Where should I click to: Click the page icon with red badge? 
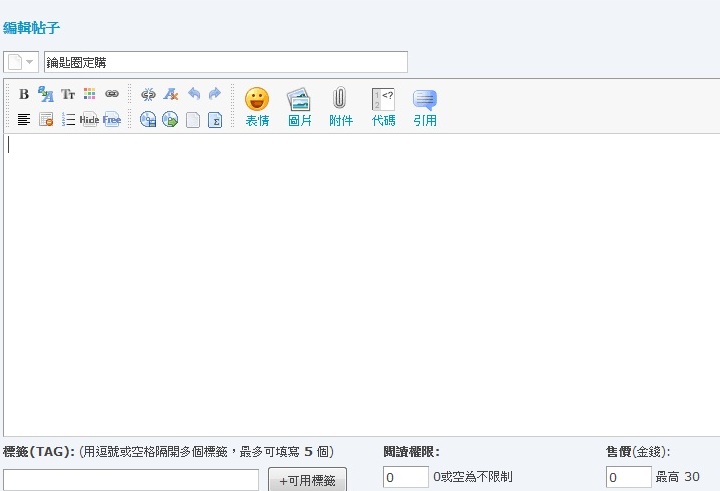46,119
